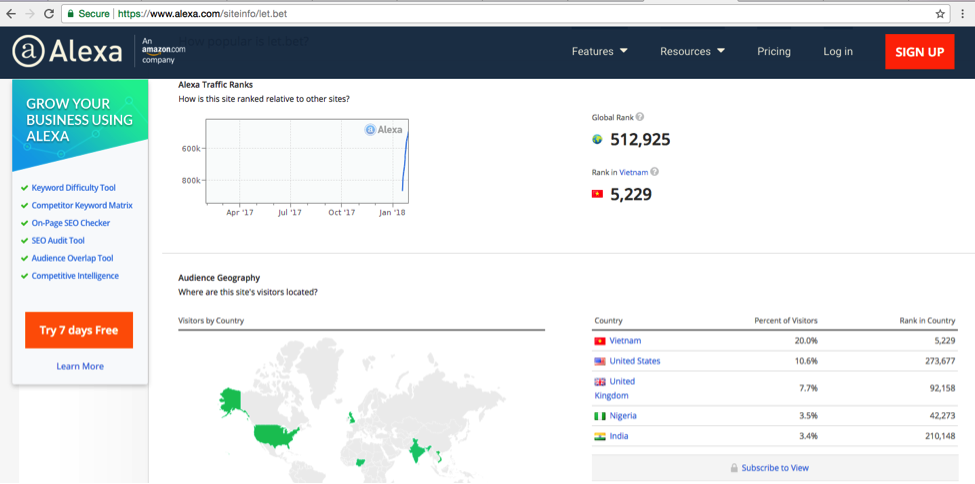Click the Global Rank value 512,925
This screenshot has height=484, width=975.
[x=640, y=140]
